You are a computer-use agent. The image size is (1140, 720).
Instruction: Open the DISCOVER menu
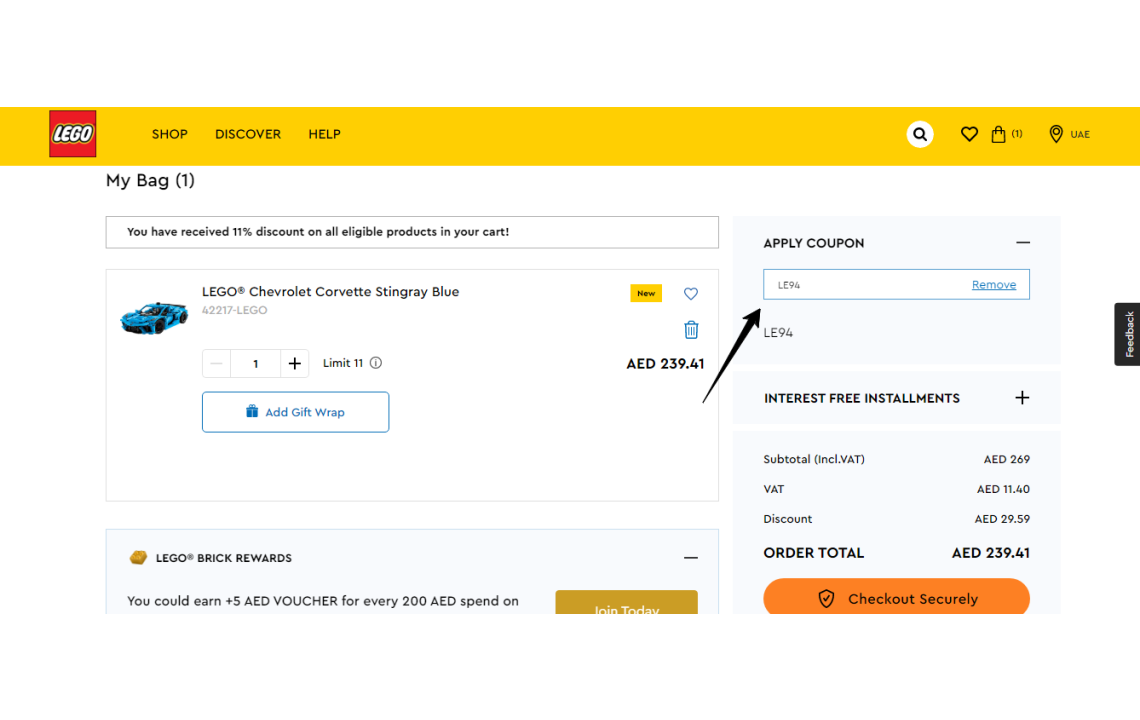click(x=248, y=134)
